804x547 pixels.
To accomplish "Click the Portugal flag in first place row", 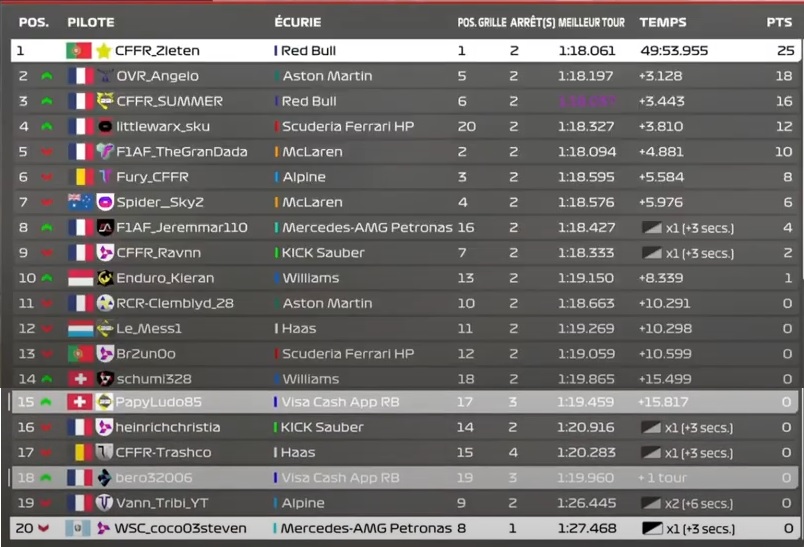I will [x=79, y=51].
